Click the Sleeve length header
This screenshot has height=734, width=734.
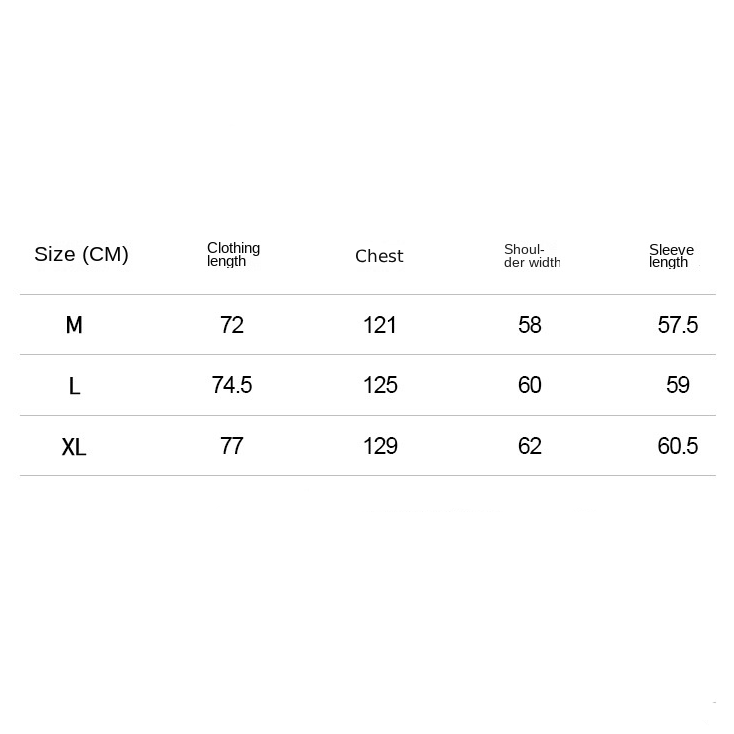click(671, 256)
